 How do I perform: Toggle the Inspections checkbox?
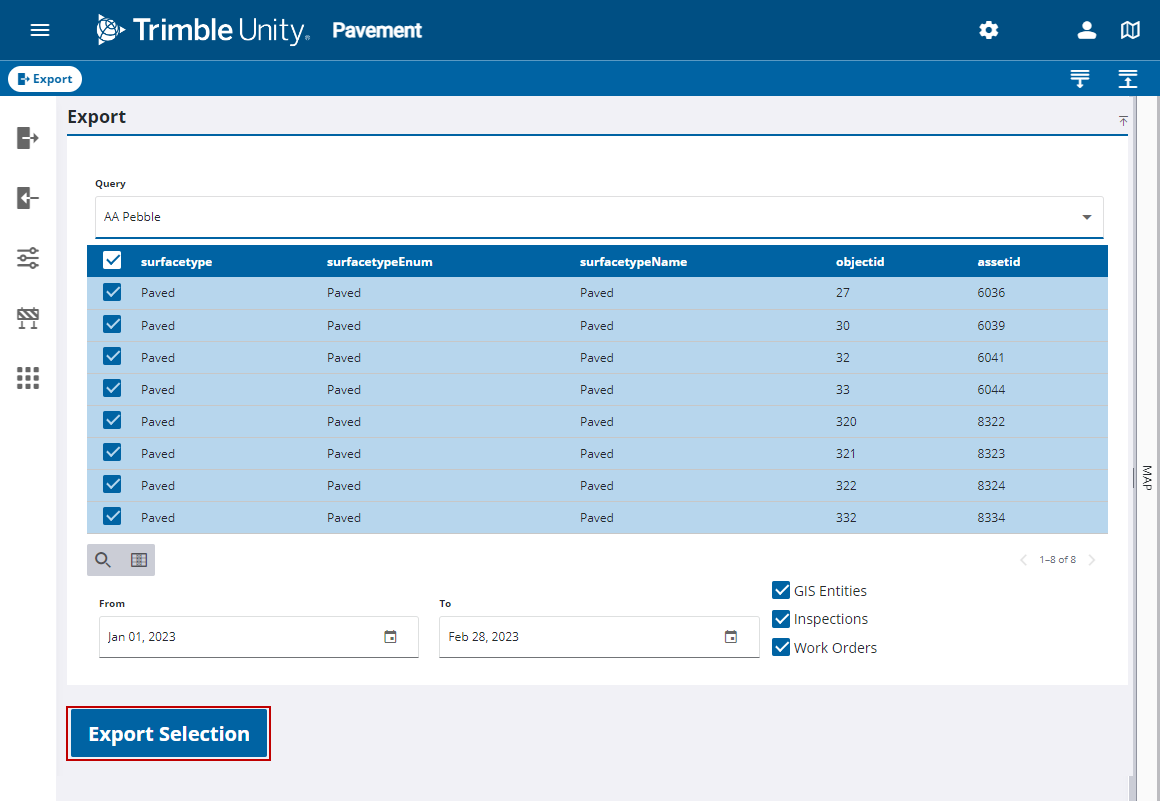pyautogui.click(x=780, y=618)
